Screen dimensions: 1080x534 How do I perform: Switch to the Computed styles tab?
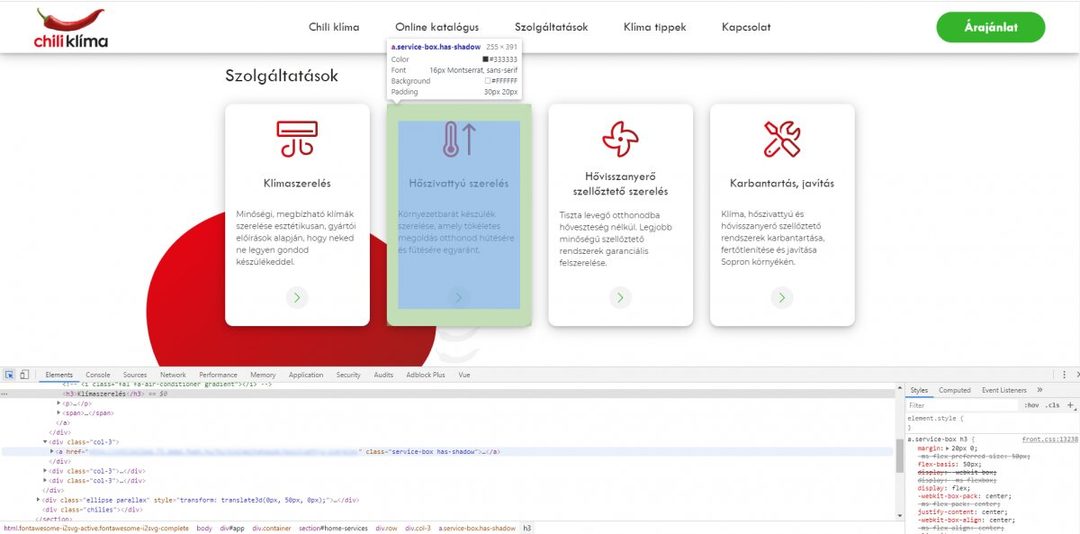click(x=955, y=390)
